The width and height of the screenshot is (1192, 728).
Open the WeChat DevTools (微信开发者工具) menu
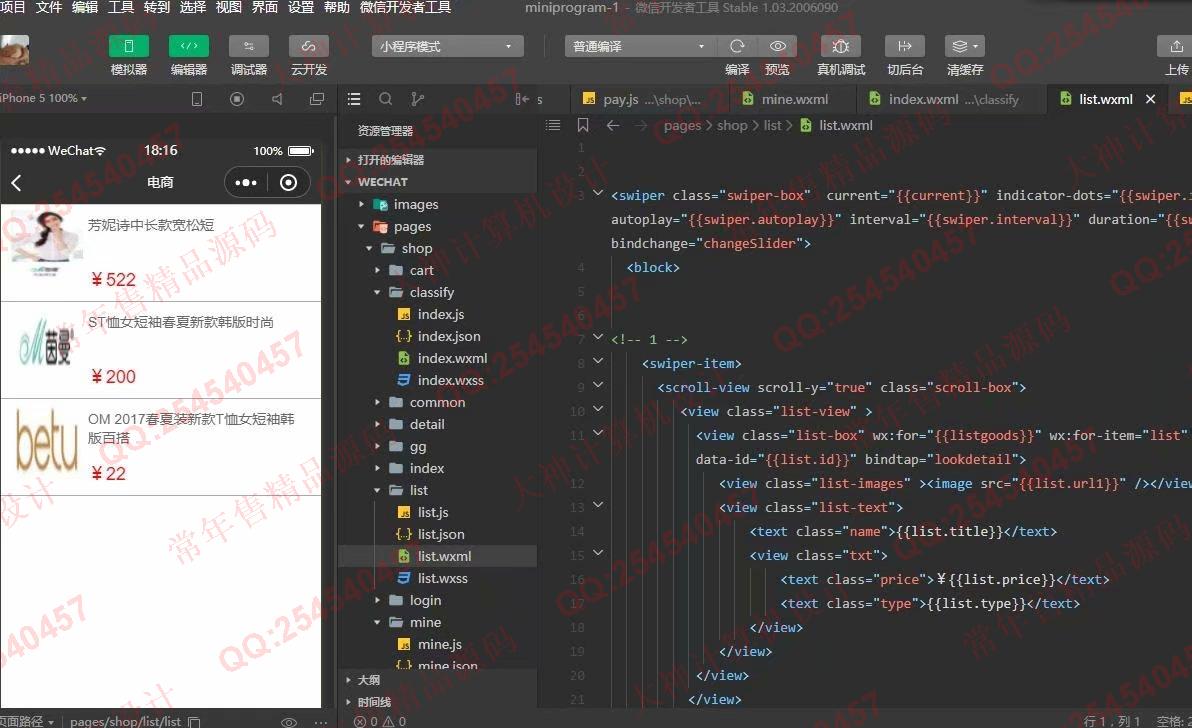pyautogui.click(x=405, y=8)
